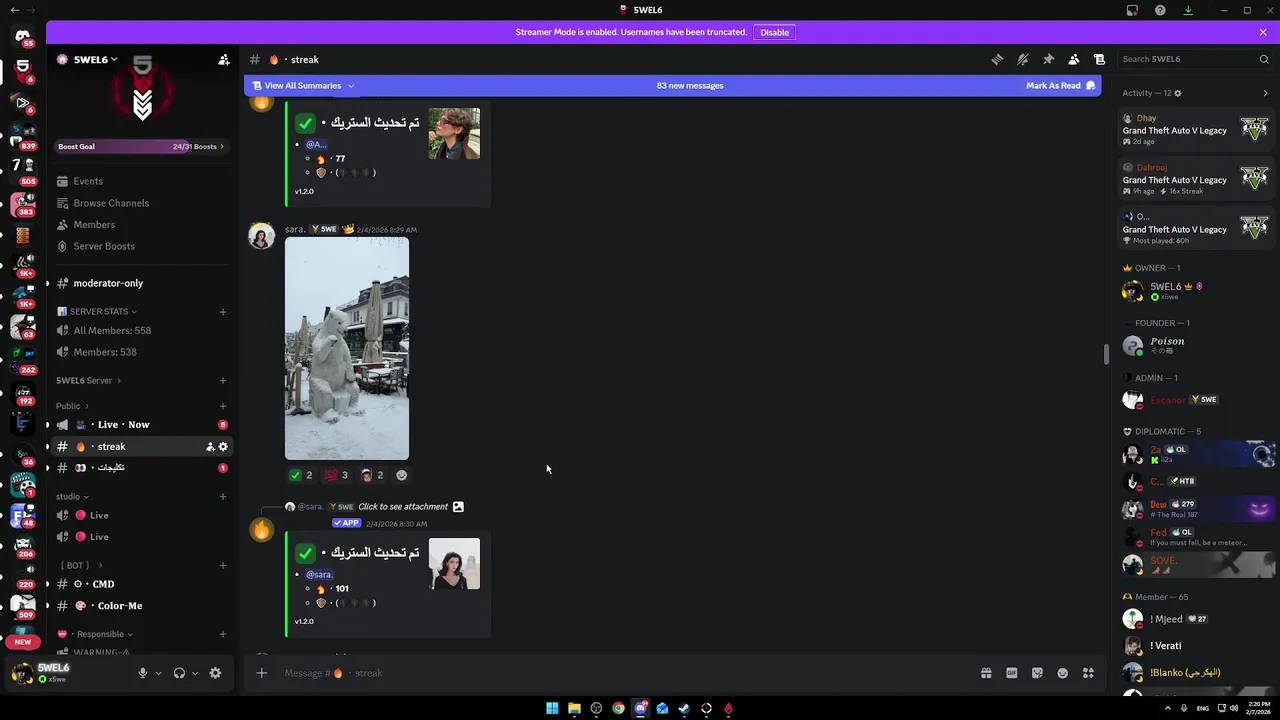The height and width of the screenshot is (720, 1280).
Task: Click the 'Click to see attachment' reply link
Action: coord(403,507)
